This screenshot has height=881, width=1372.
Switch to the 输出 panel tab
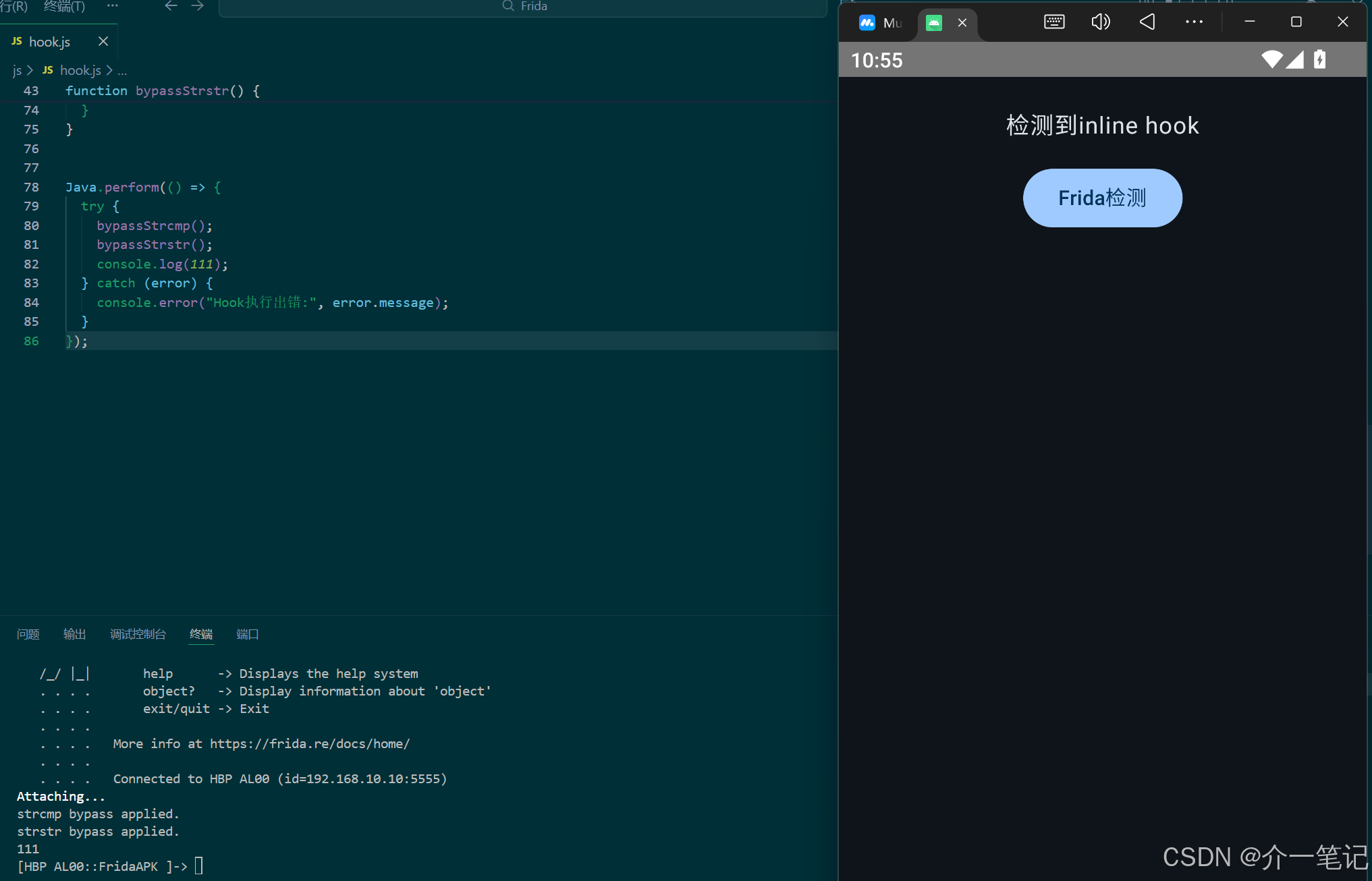pyautogui.click(x=74, y=634)
